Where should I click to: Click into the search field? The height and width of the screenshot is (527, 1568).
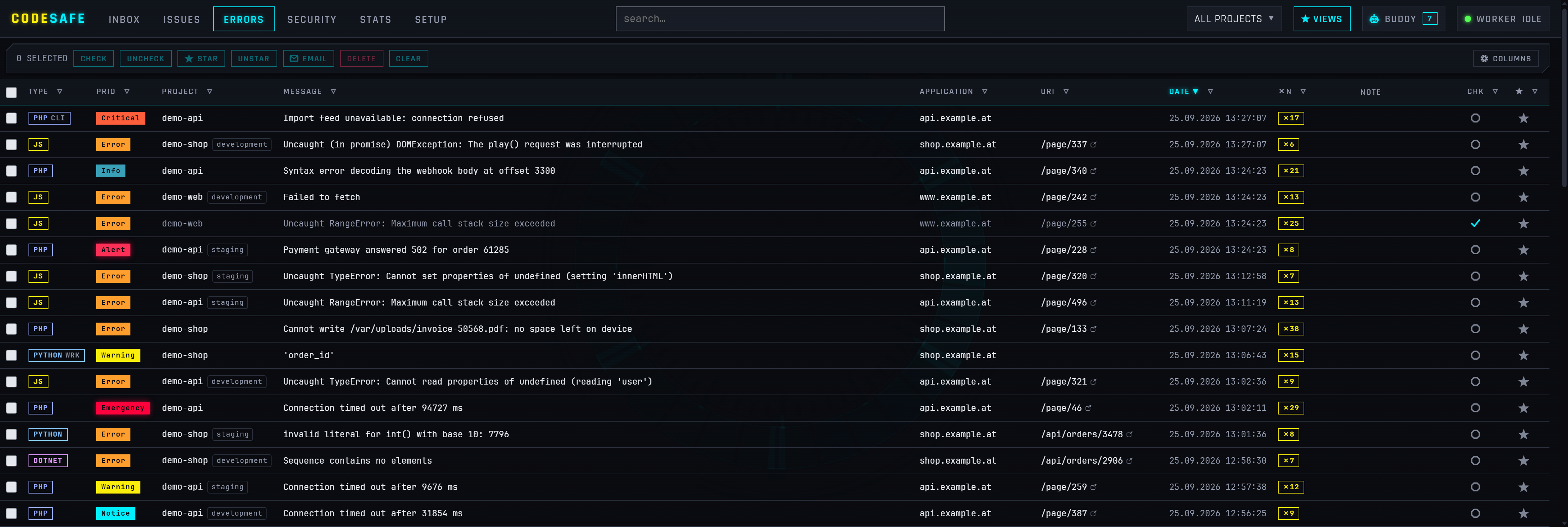point(780,19)
